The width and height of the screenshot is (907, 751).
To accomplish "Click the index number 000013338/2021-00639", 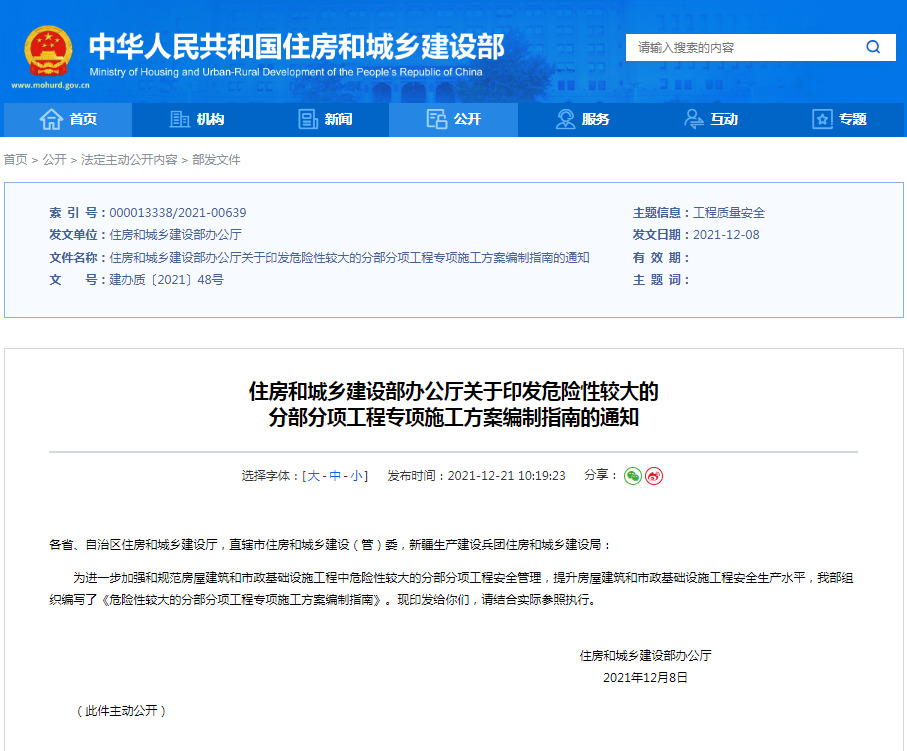I will click(178, 213).
